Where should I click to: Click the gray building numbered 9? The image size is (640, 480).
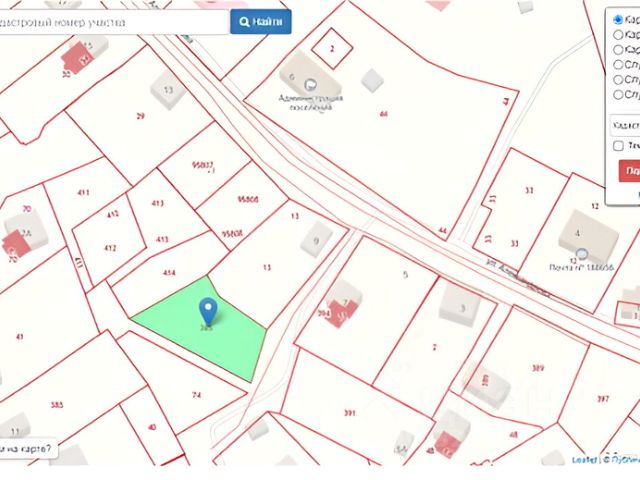click(316, 240)
